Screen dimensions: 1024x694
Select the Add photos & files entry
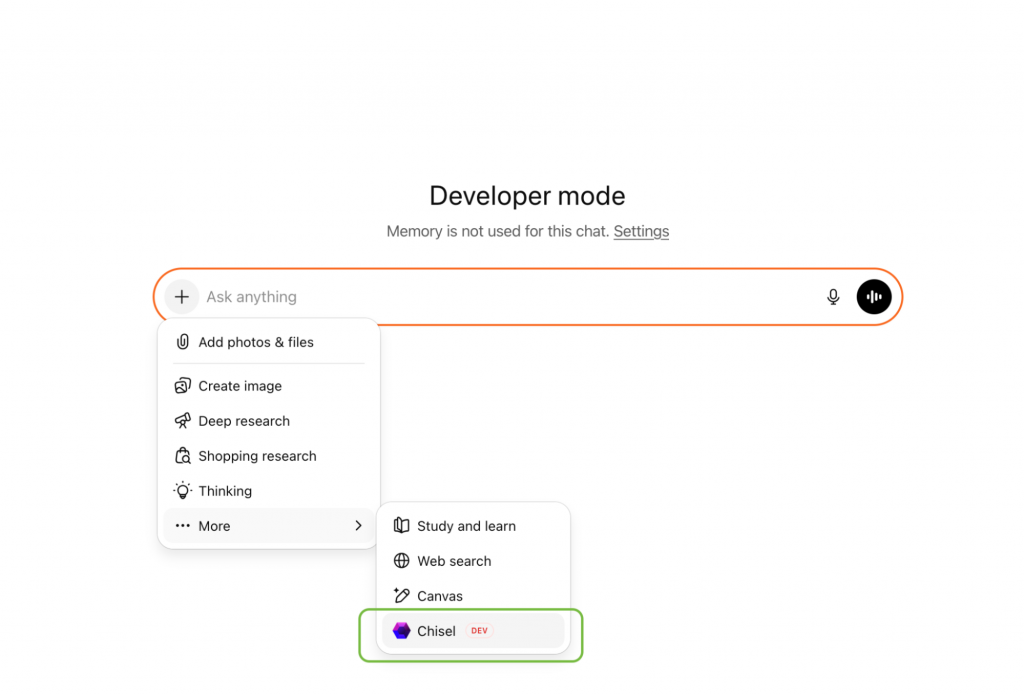tap(256, 342)
